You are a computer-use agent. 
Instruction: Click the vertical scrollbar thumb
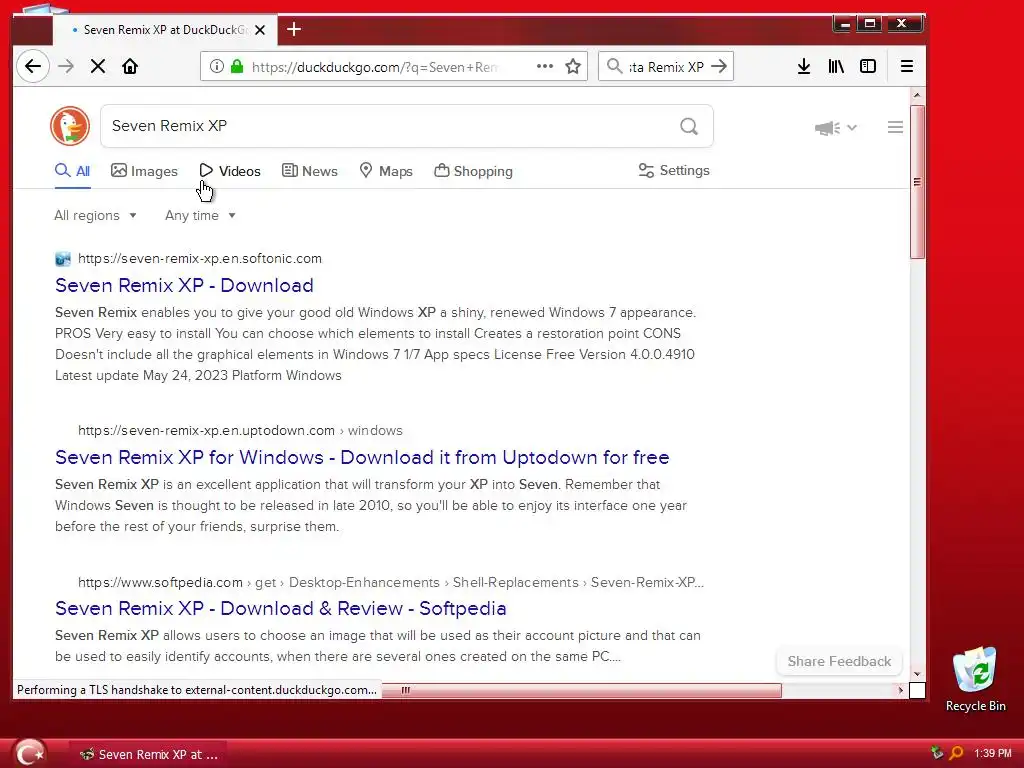point(917,182)
